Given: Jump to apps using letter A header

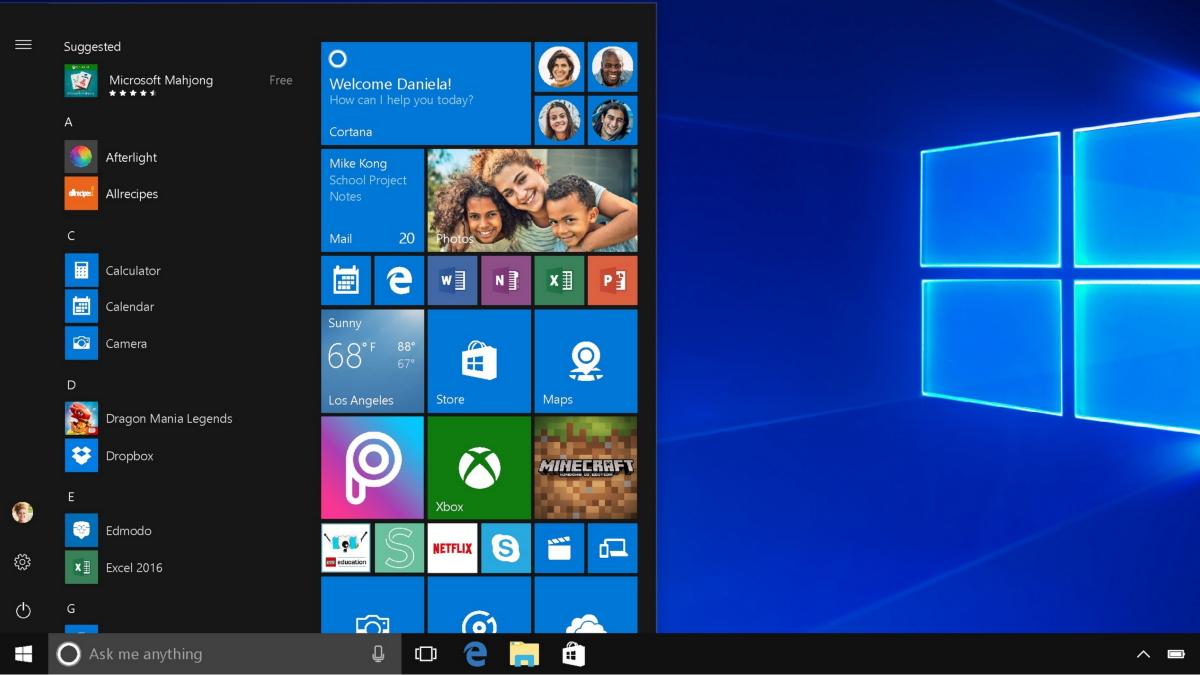Looking at the screenshot, I should tap(69, 122).
